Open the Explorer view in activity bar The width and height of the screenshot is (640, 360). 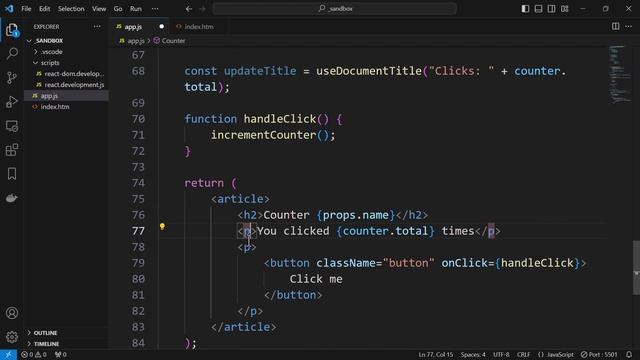point(12,30)
